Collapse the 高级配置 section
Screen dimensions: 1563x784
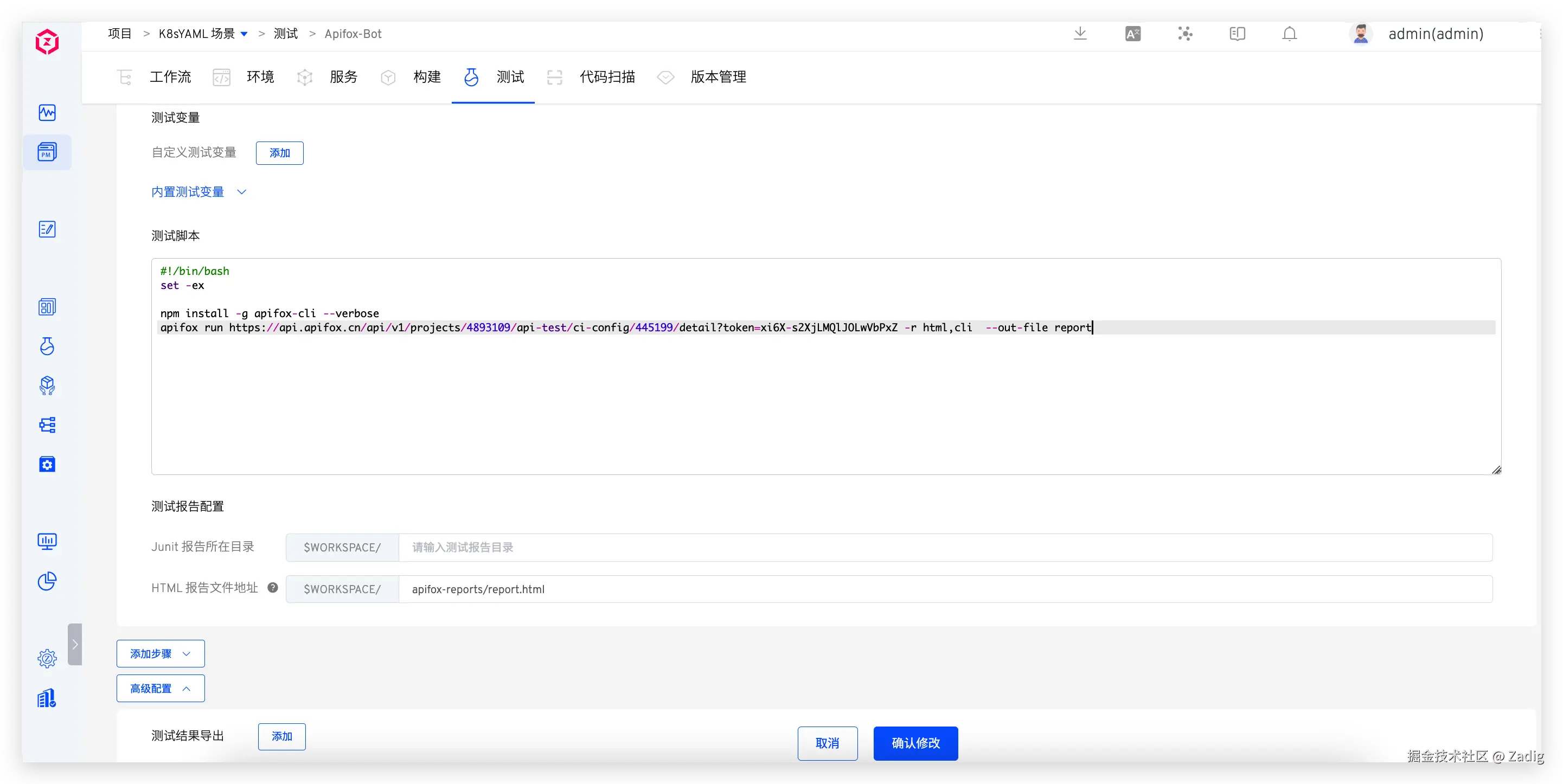(160, 688)
